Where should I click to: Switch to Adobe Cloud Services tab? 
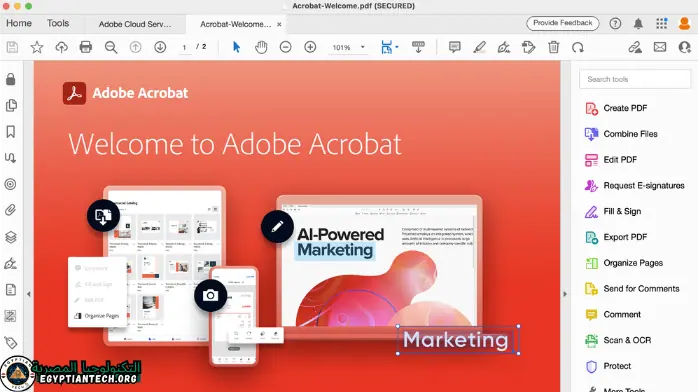point(135,24)
